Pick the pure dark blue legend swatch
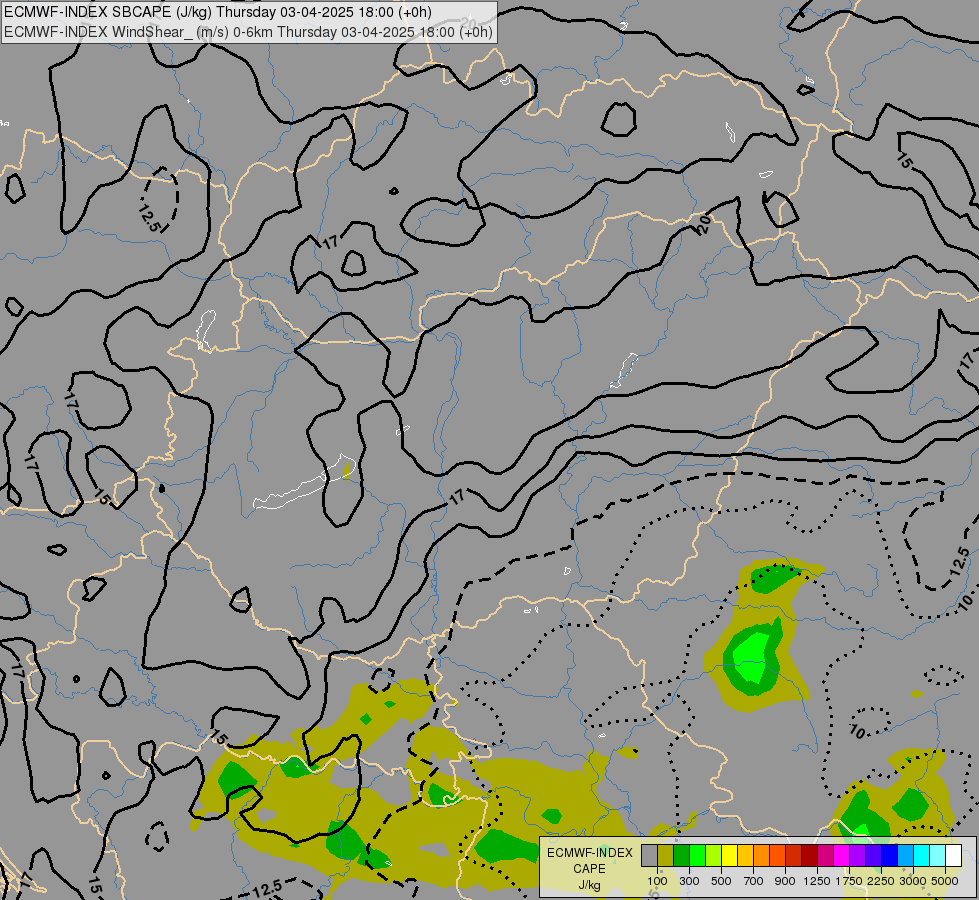This screenshot has height=900, width=979. [889, 856]
